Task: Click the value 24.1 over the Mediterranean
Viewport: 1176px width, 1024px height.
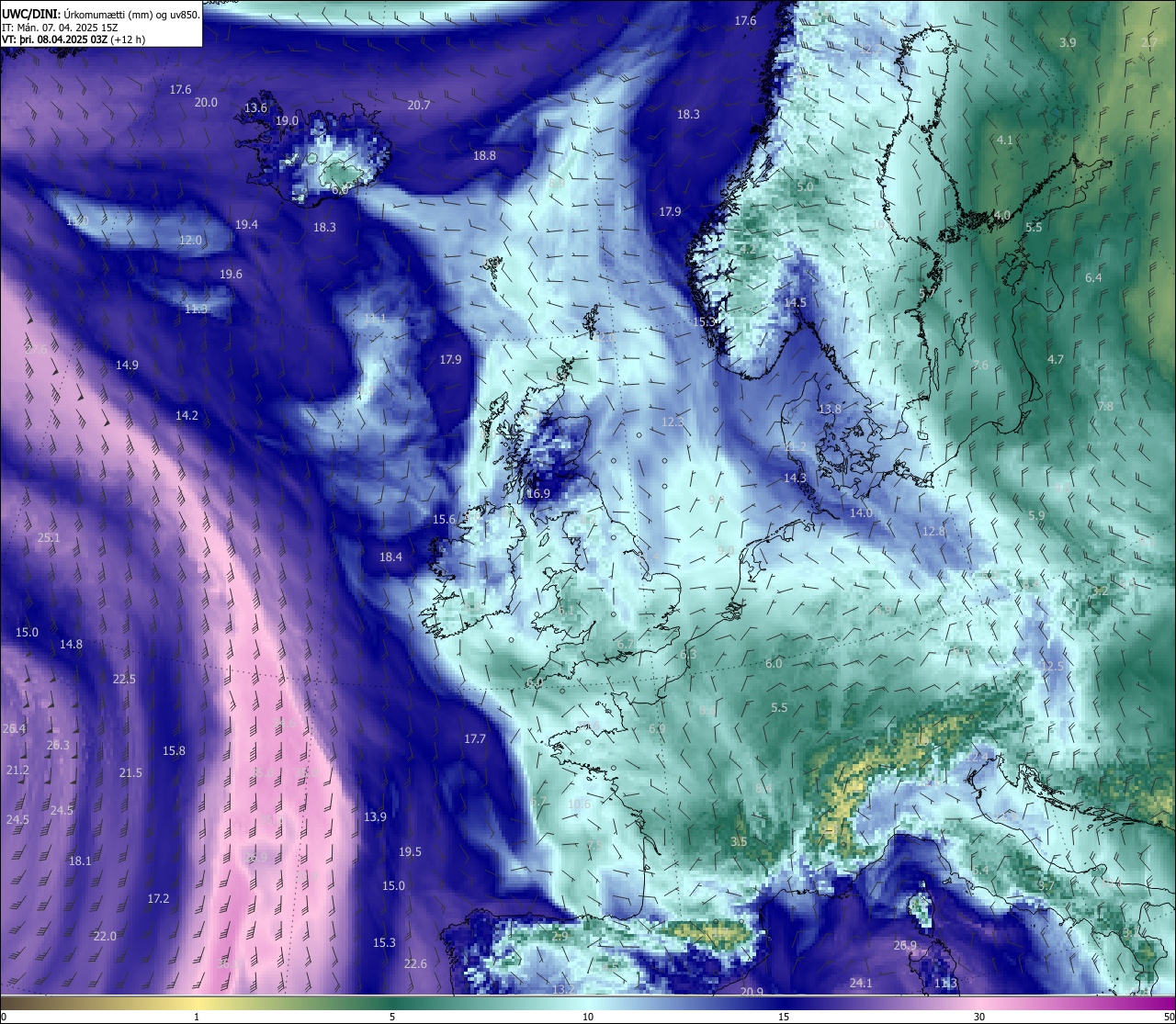Action: coord(861,984)
